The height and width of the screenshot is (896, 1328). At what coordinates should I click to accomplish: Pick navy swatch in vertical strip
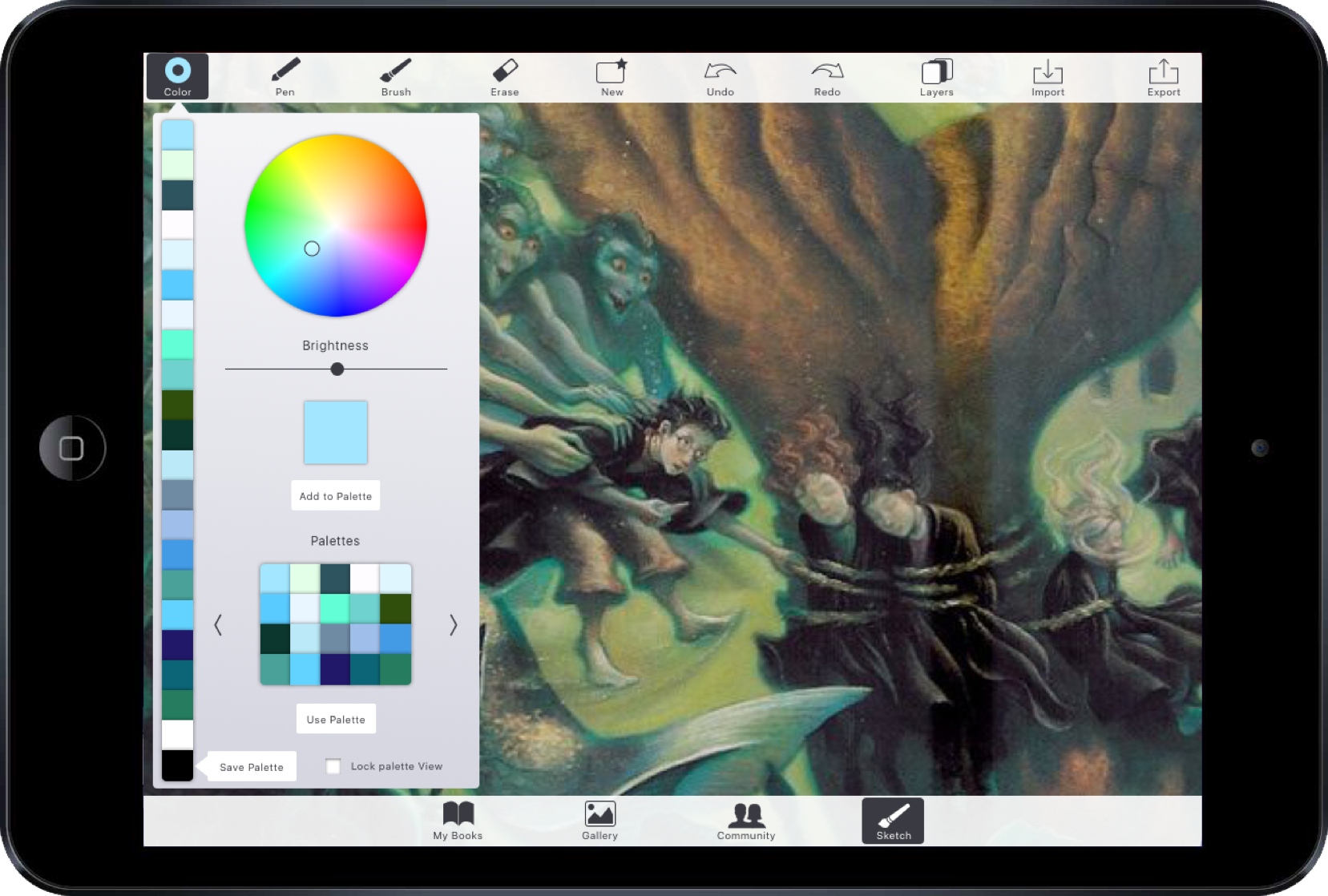tap(177, 645)
